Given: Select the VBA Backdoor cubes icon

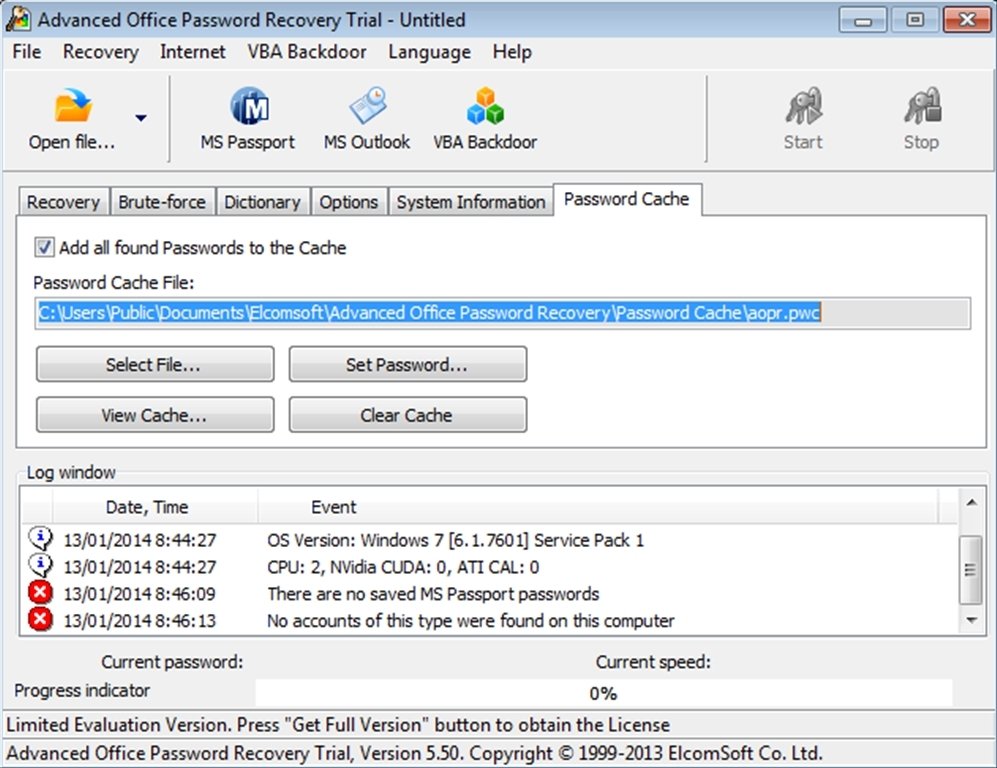Looking at the screenshot, I should click(x=485, y=105).
